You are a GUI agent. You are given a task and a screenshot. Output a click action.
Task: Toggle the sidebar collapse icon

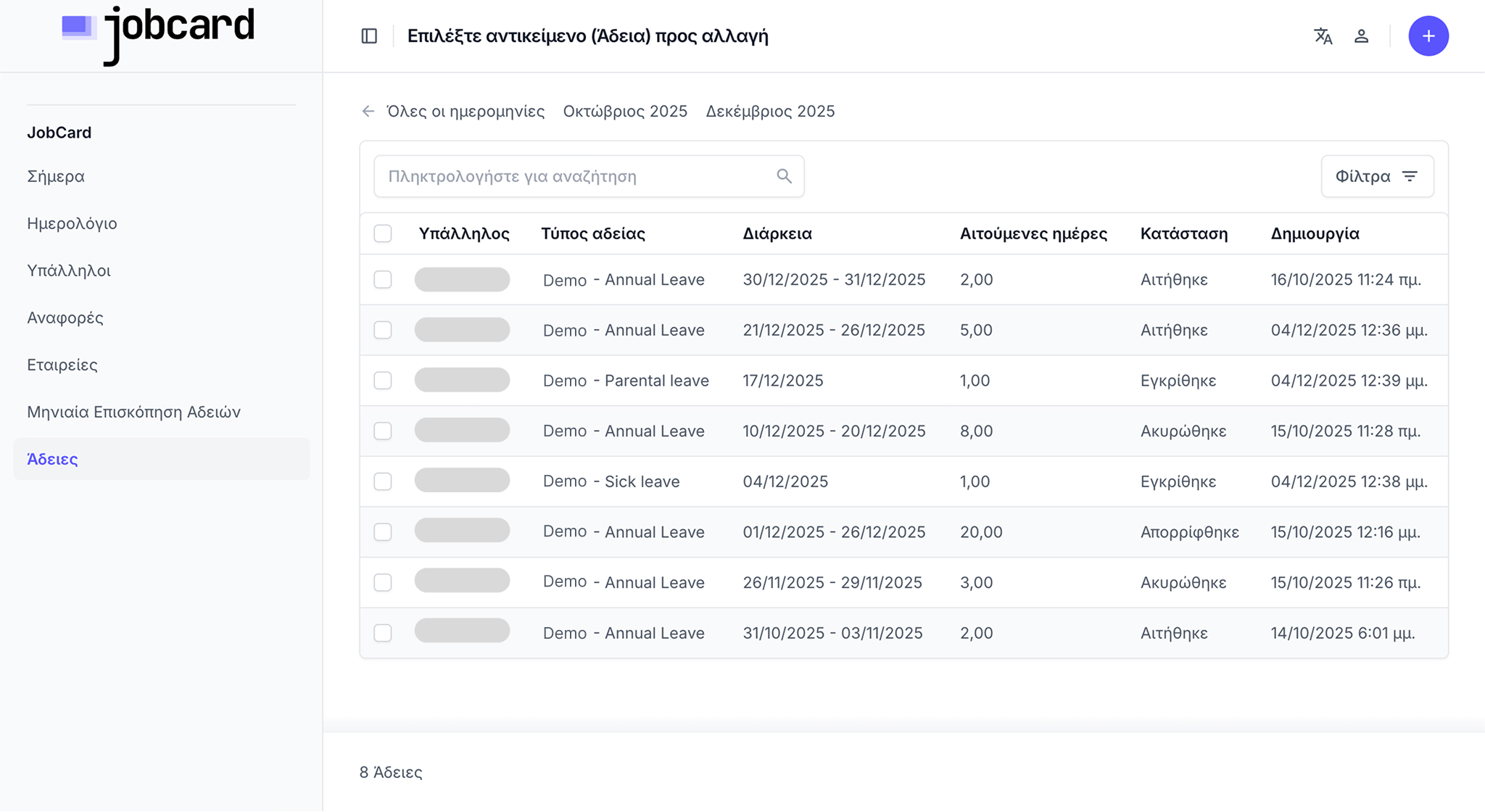[x=369, y=36]
